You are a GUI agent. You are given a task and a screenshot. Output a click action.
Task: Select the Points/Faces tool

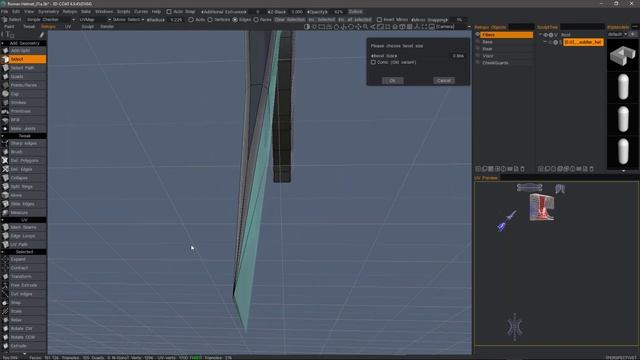point(24,85)
